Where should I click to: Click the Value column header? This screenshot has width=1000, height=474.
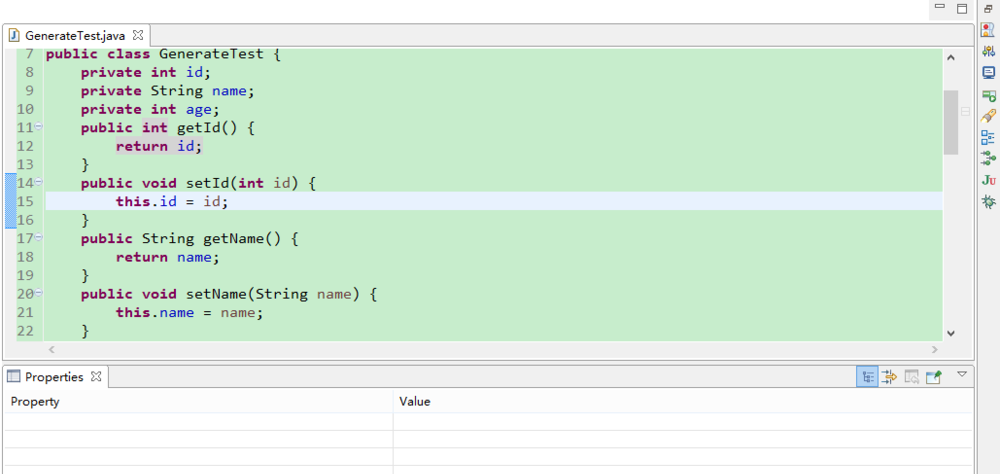click(682, 402)
